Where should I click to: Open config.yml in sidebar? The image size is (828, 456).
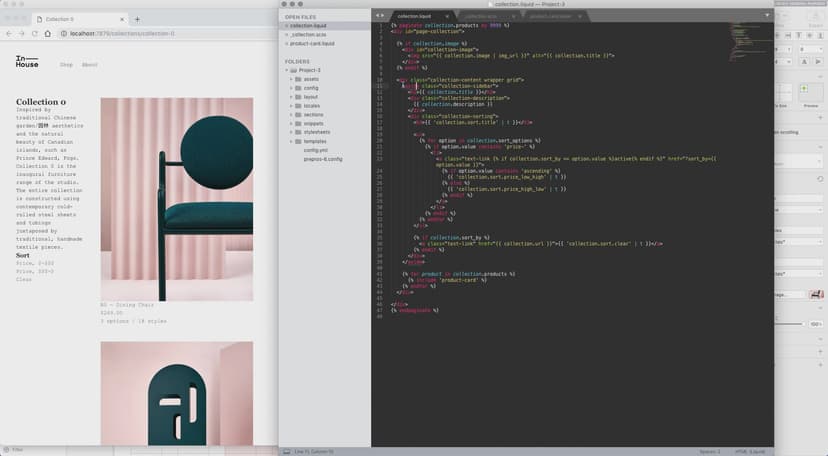[317, 150]
